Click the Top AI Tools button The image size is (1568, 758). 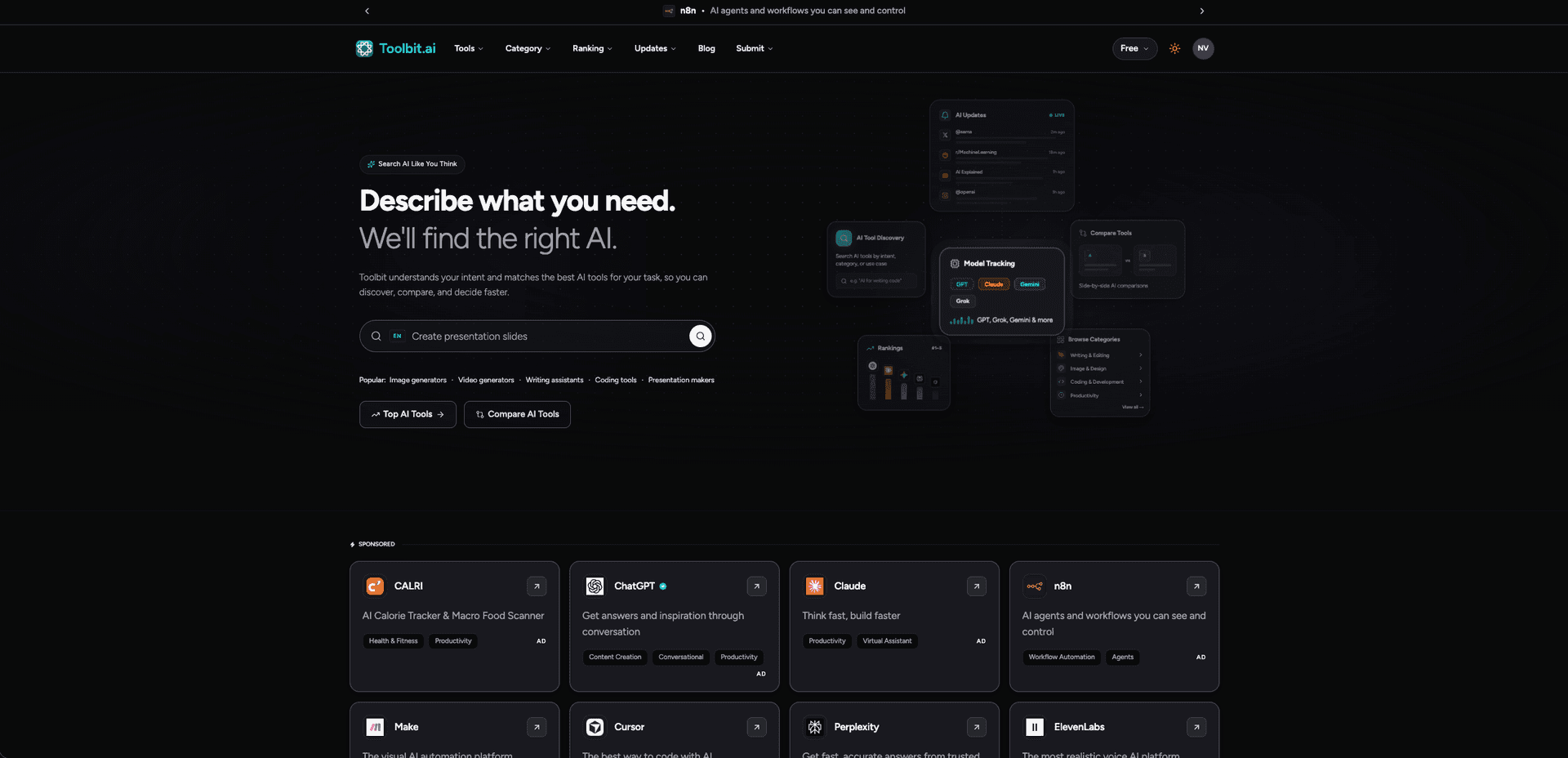click(x=408, y=414)
